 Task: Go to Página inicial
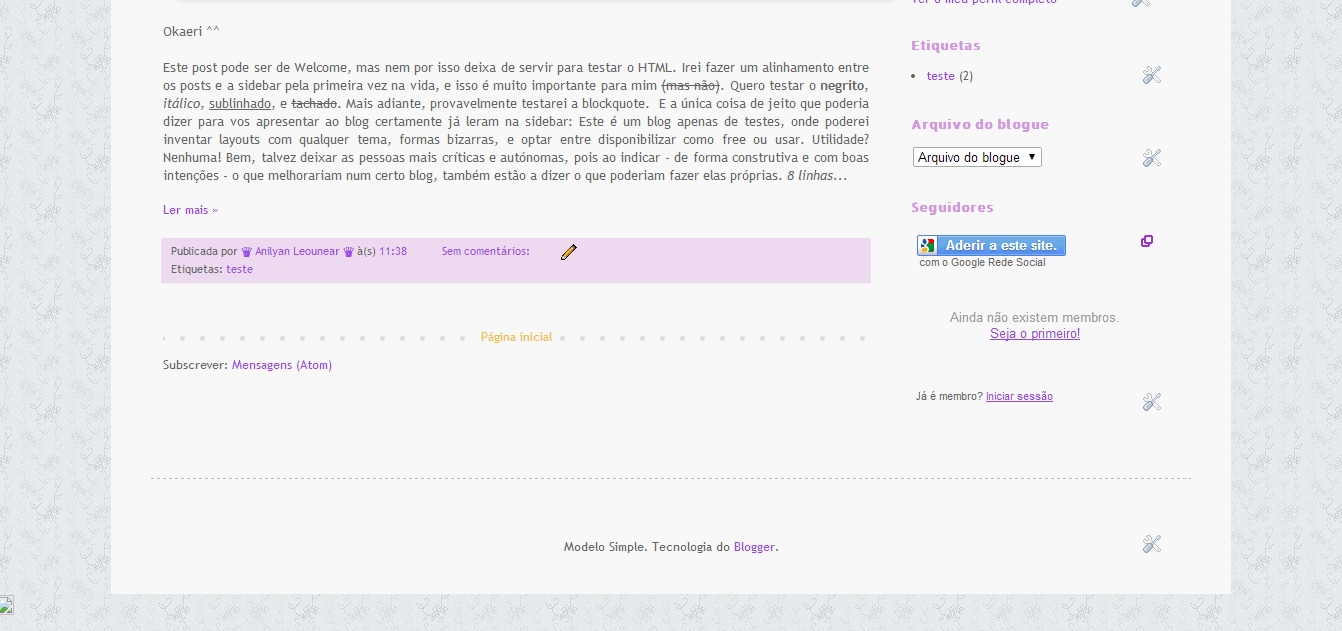[x=516, y=337]
